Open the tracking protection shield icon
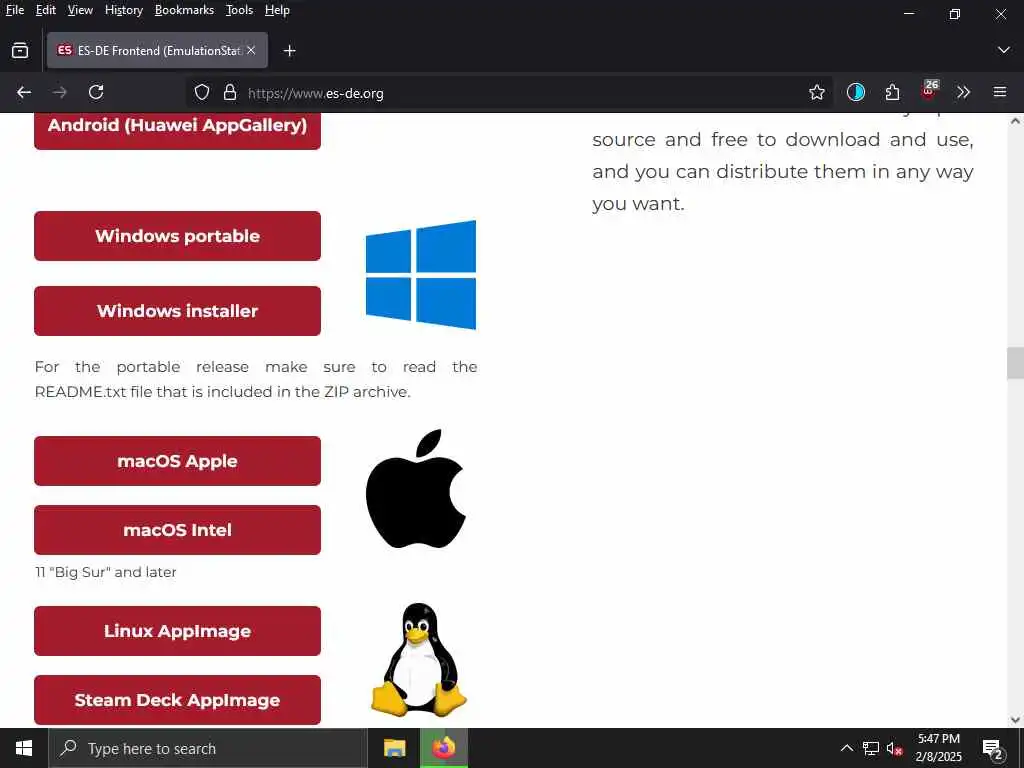 [202, 93]
